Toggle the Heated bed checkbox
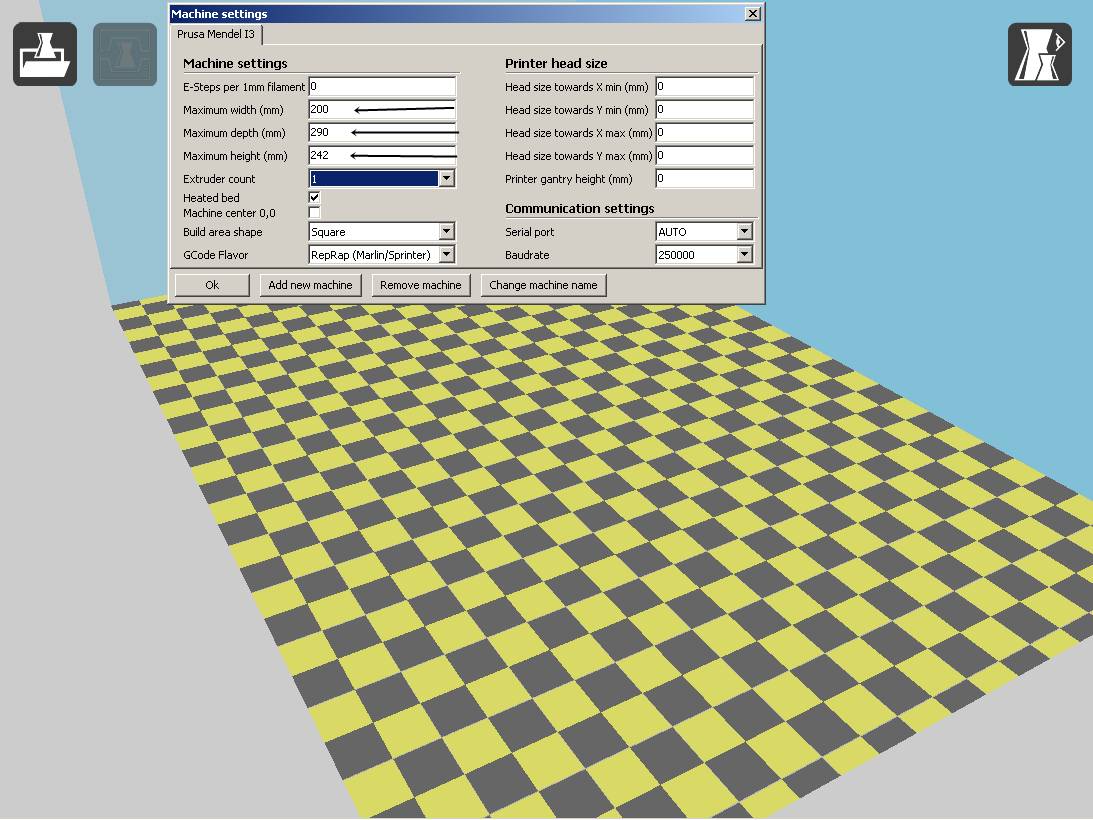 tap(315, 198)
